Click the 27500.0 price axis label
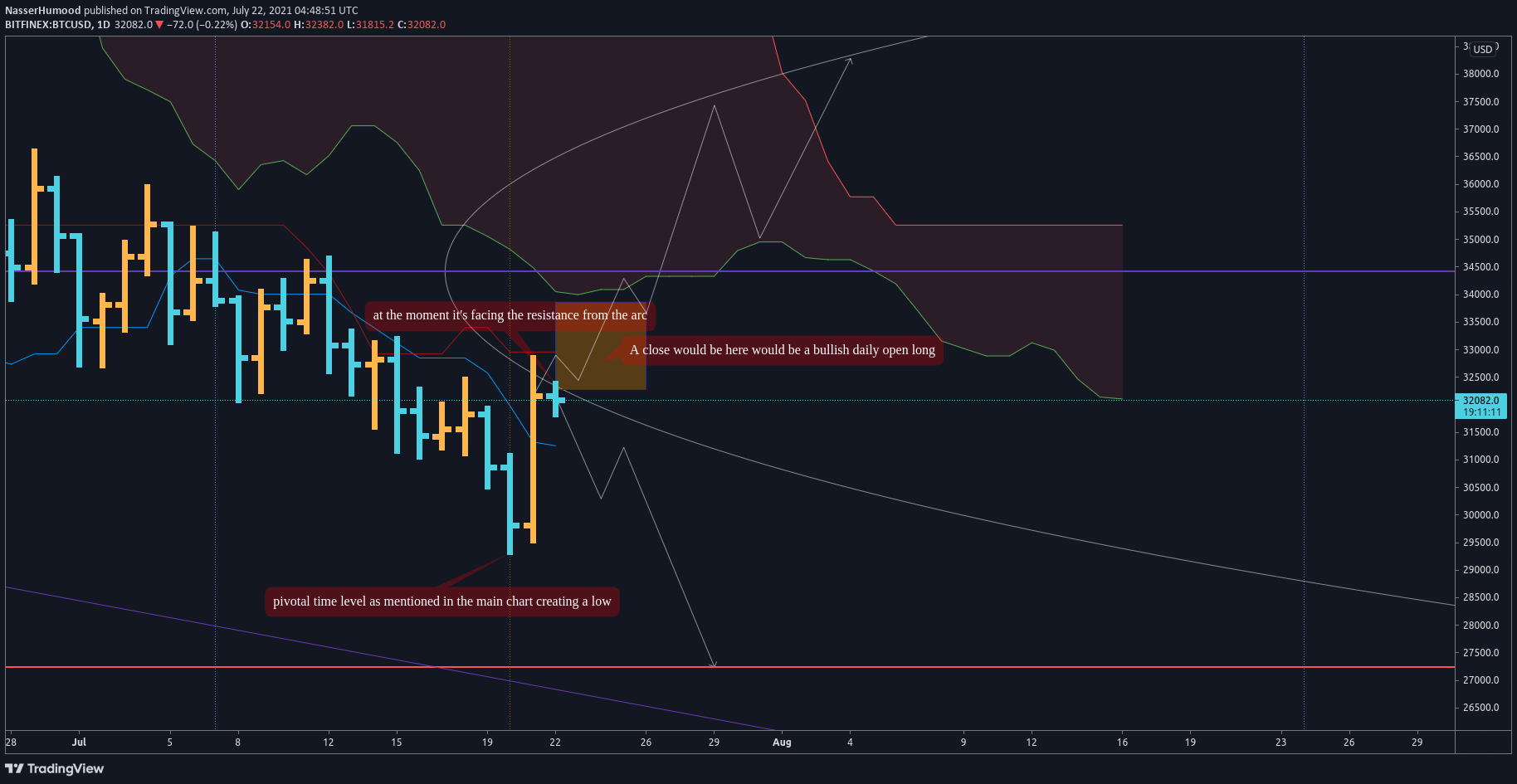Viewport: 1517px width, 784px height. click(x=1481, y=653)
